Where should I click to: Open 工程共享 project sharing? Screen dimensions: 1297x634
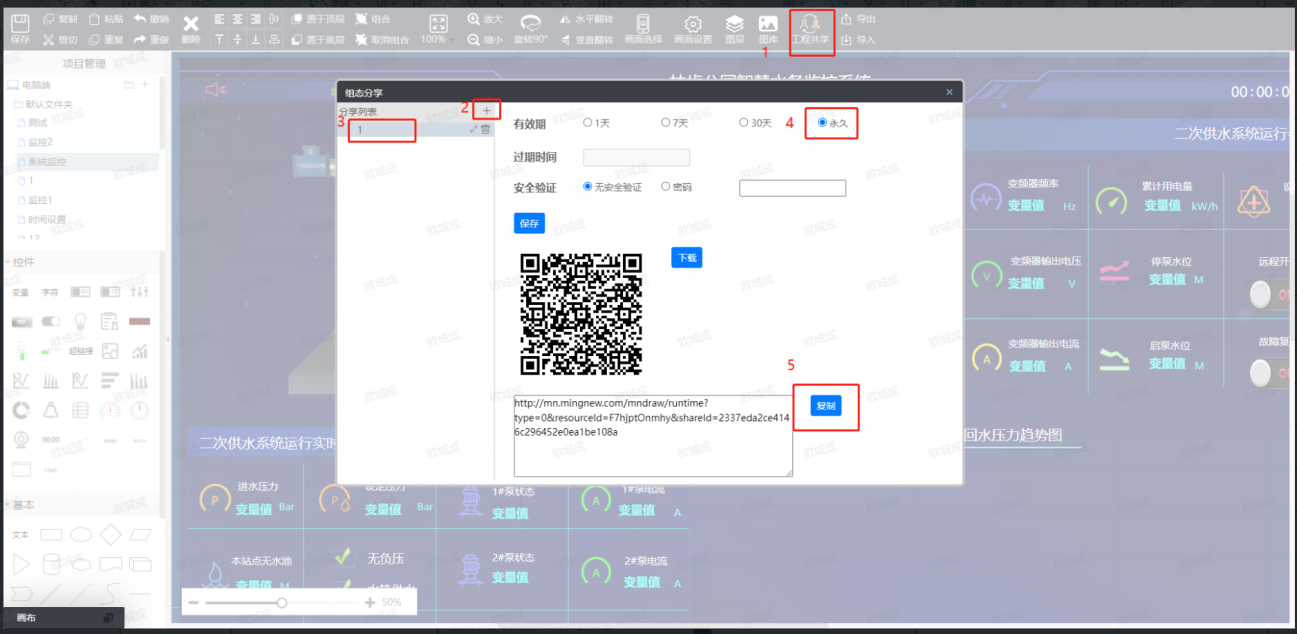(810, 30)
